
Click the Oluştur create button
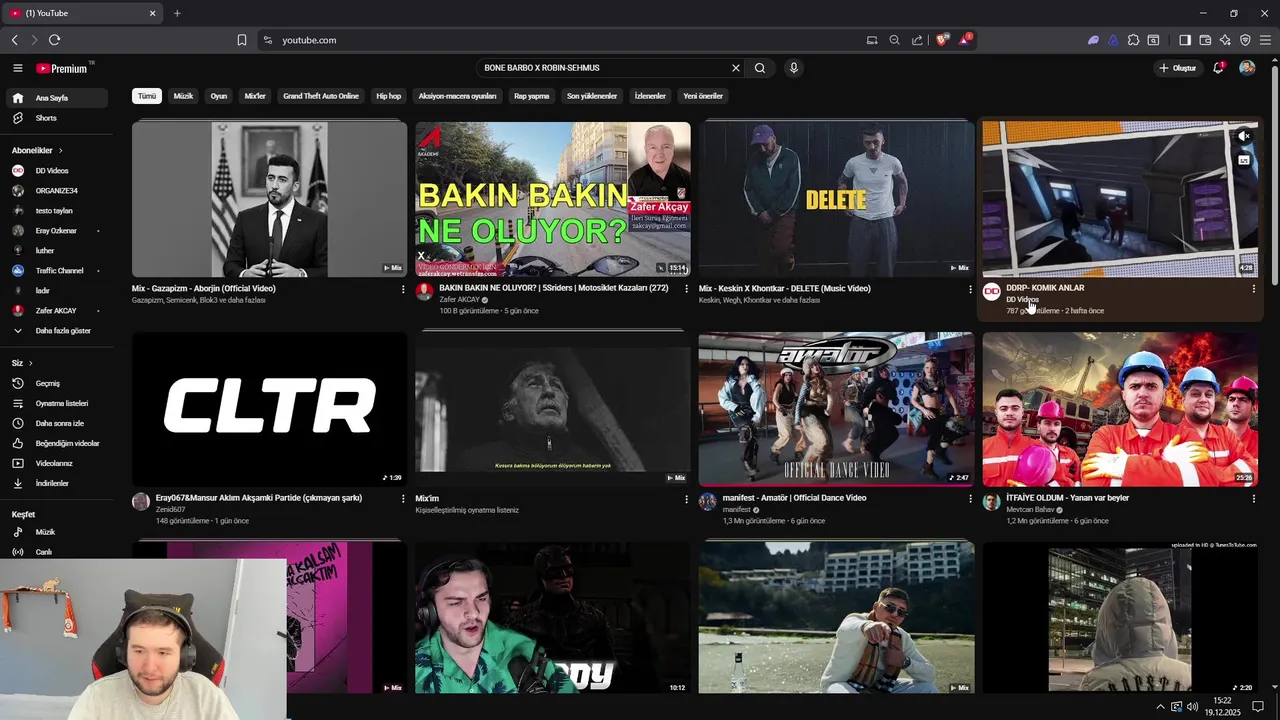pyautogui.click(x=1177, y=68)
